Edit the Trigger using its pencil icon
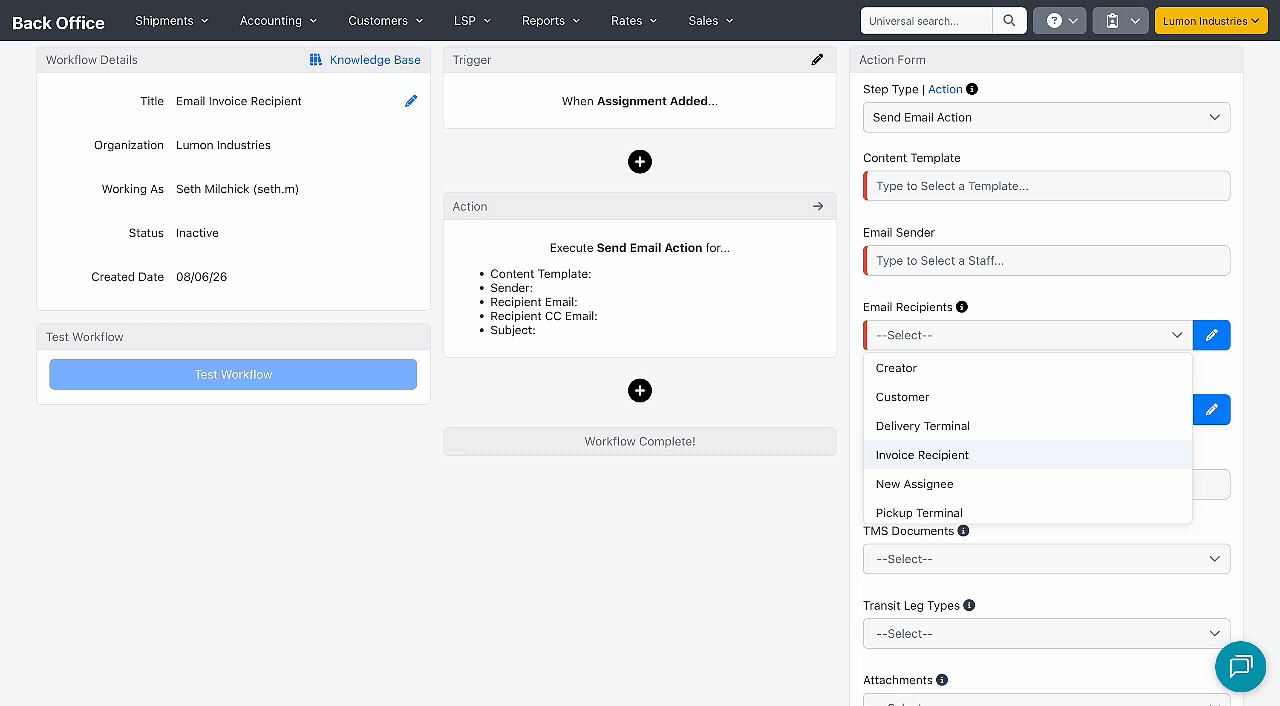 pyautogui.click(x=817, y=60)
